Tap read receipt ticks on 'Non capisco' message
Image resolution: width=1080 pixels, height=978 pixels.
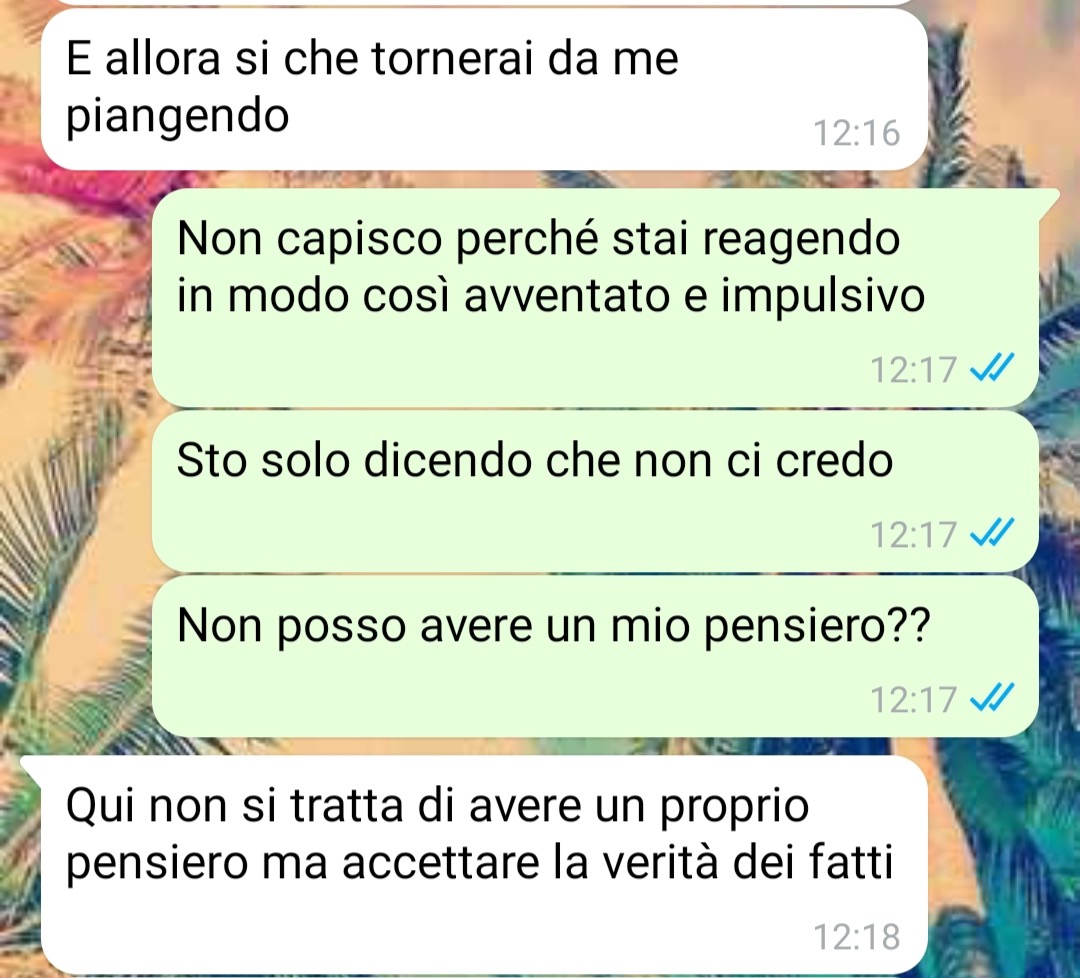[992, 367]
